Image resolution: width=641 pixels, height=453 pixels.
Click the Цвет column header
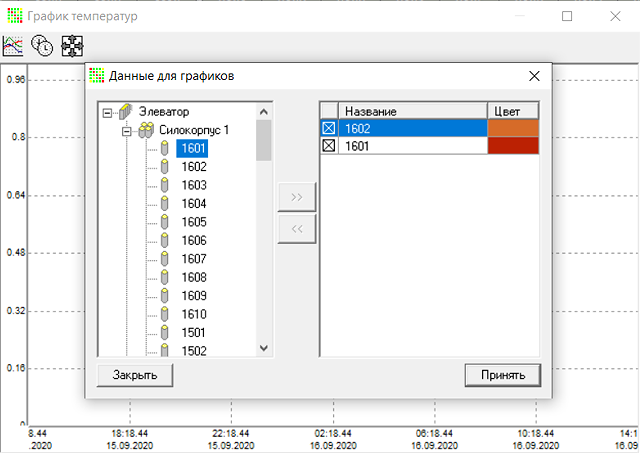(513, 111)
